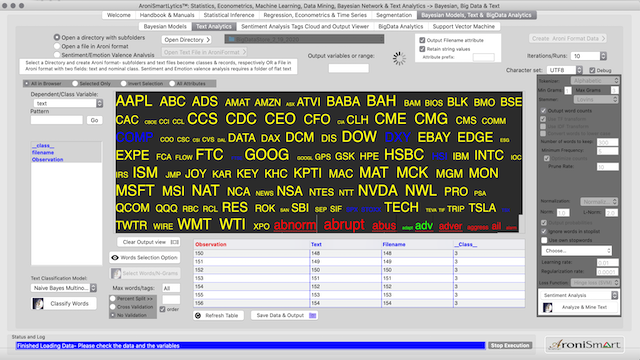Select the Selected Only radio button
Image resolution: width=640 pixels, height=360 pixels.
tap(75, 83)
